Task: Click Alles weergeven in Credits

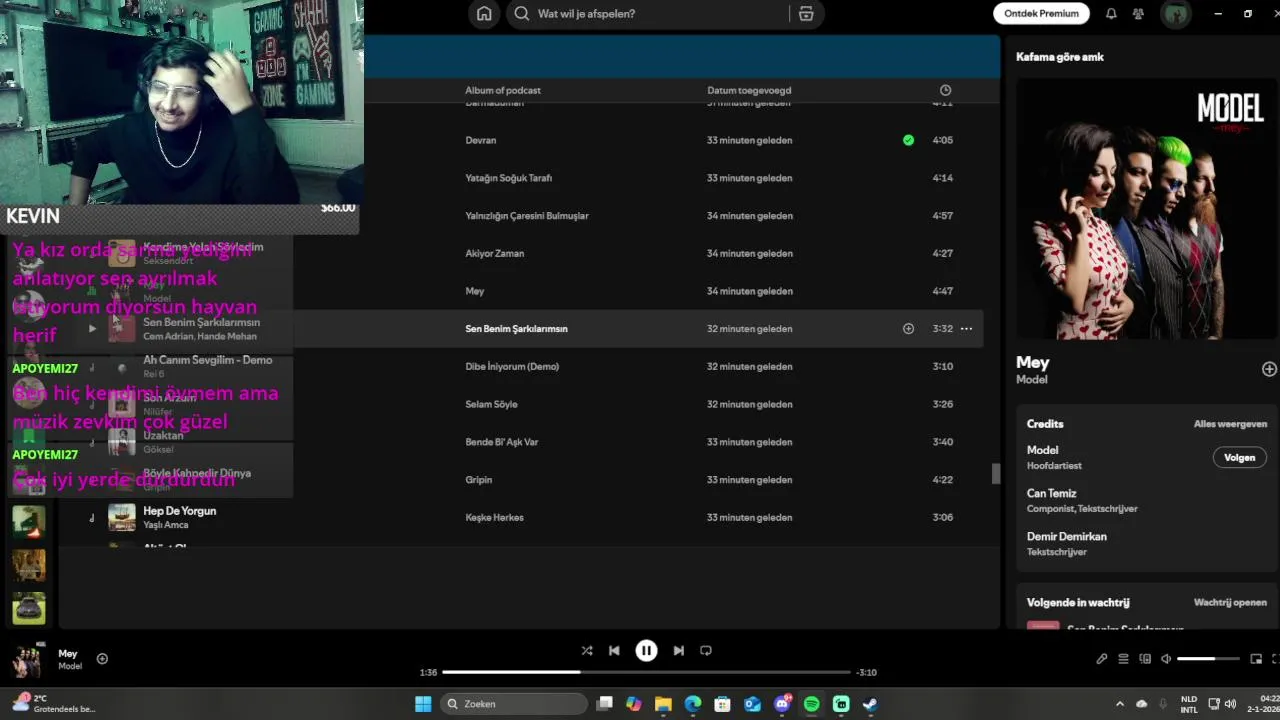Action: (1230, 424)
